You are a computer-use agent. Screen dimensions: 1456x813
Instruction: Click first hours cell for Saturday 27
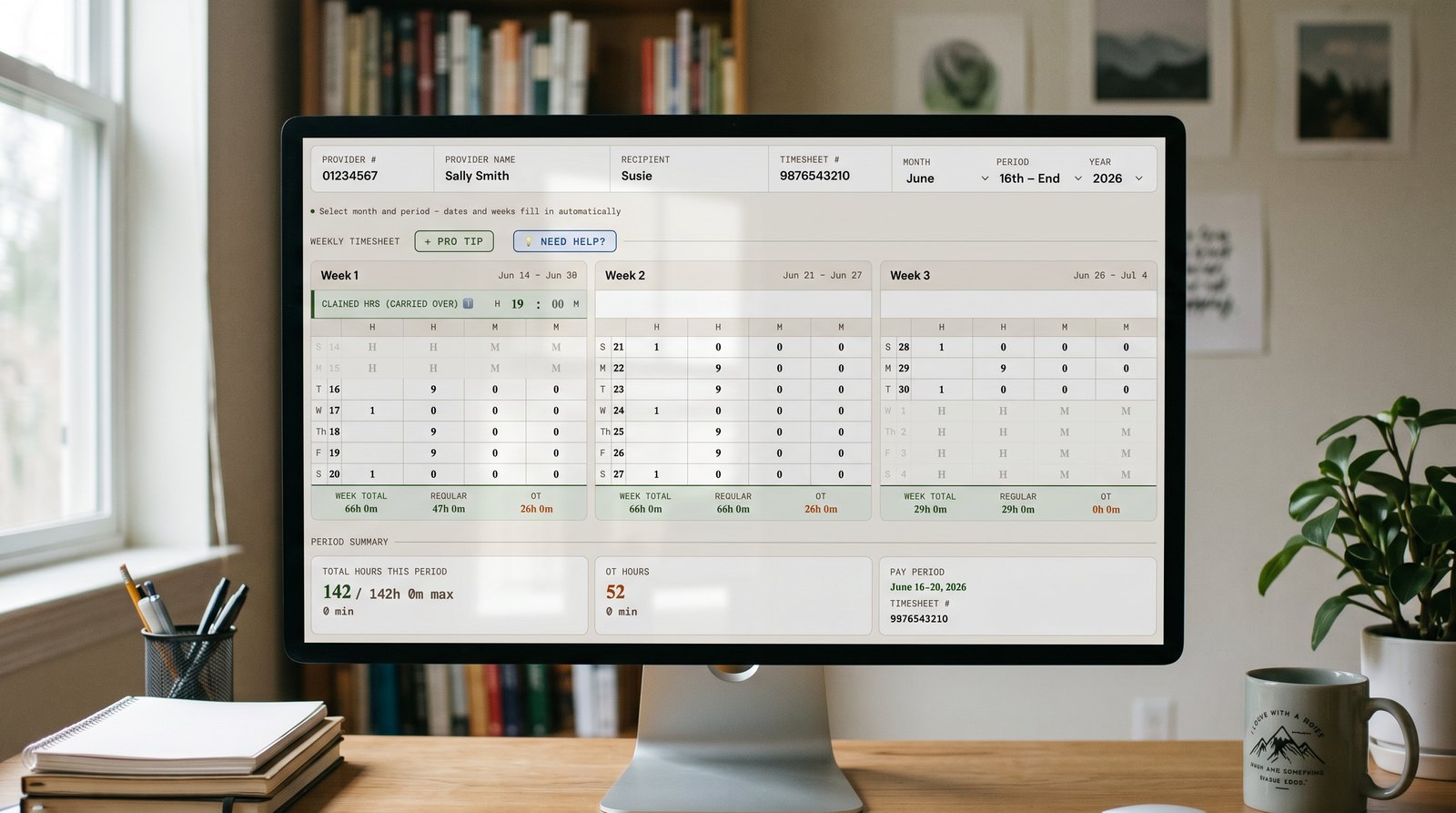coord(656,474)
